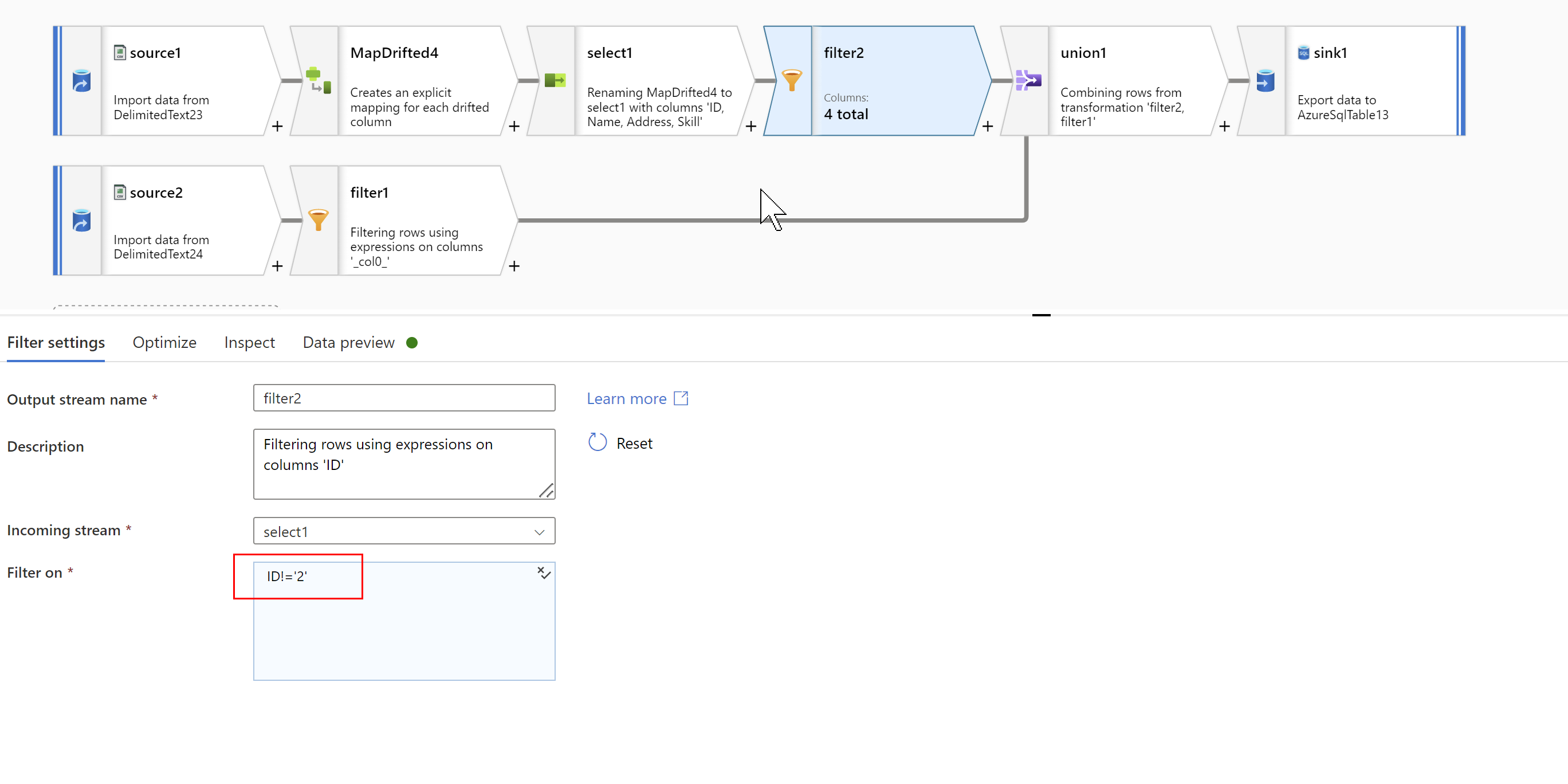Click the Output stream name field
This screenshot has height=784, width=1568.
[x=404, y=398]
